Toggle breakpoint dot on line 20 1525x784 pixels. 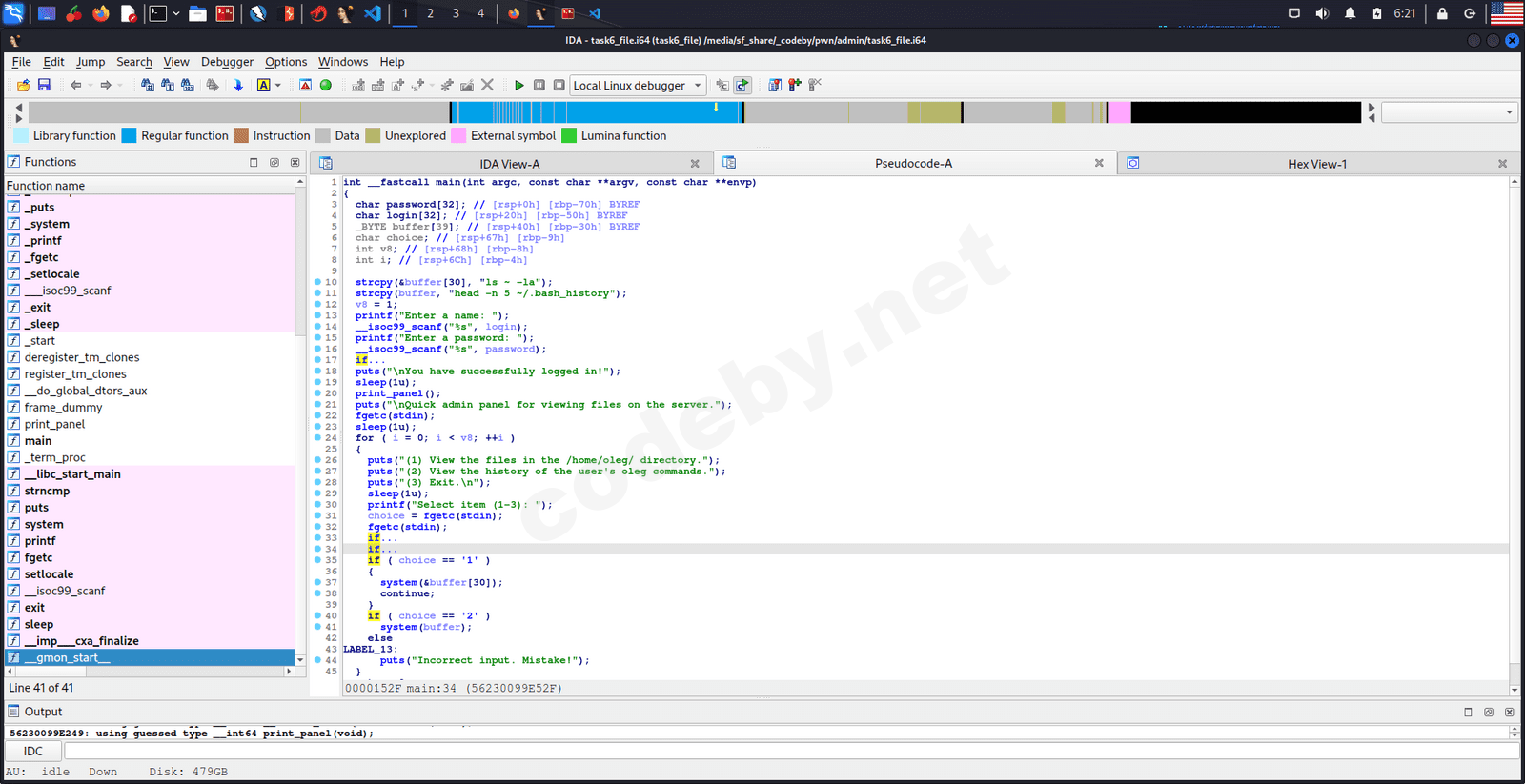coord(318,393)
